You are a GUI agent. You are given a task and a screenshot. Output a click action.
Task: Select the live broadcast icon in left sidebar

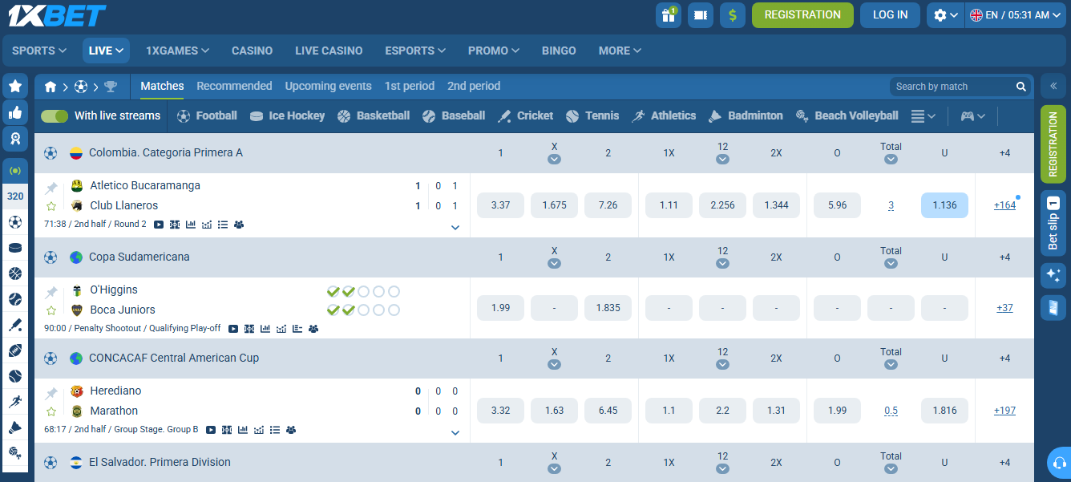click(15, 170)
